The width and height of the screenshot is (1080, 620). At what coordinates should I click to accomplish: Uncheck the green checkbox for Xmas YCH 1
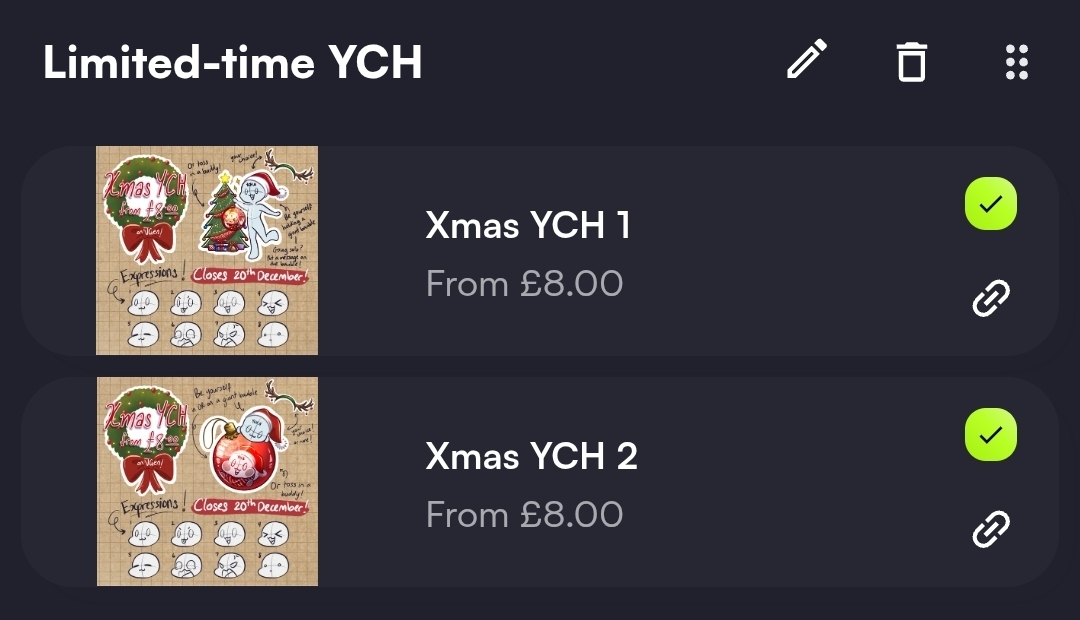tap(990, 205)
